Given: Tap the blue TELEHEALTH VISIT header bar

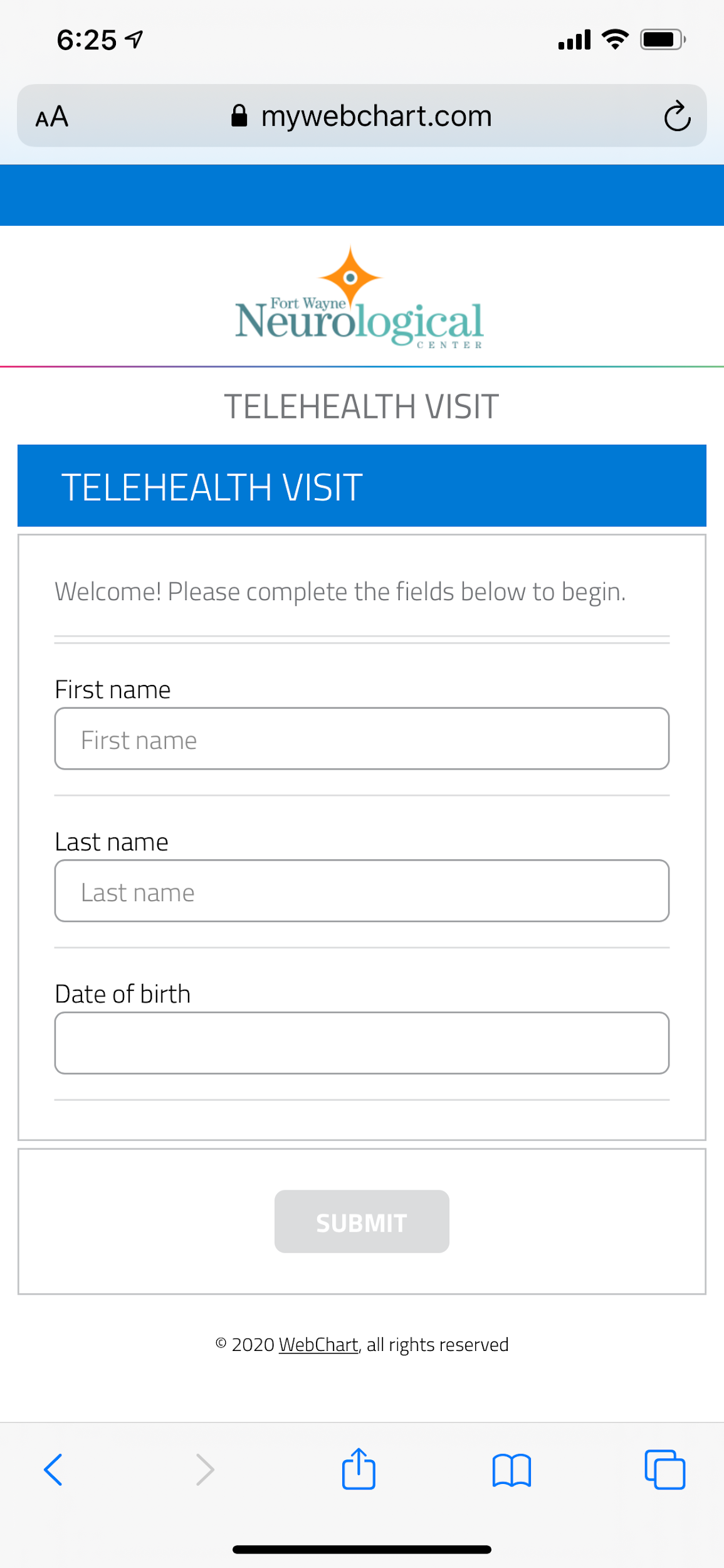Looking at the screenshot, I should (x=362, y=486).
